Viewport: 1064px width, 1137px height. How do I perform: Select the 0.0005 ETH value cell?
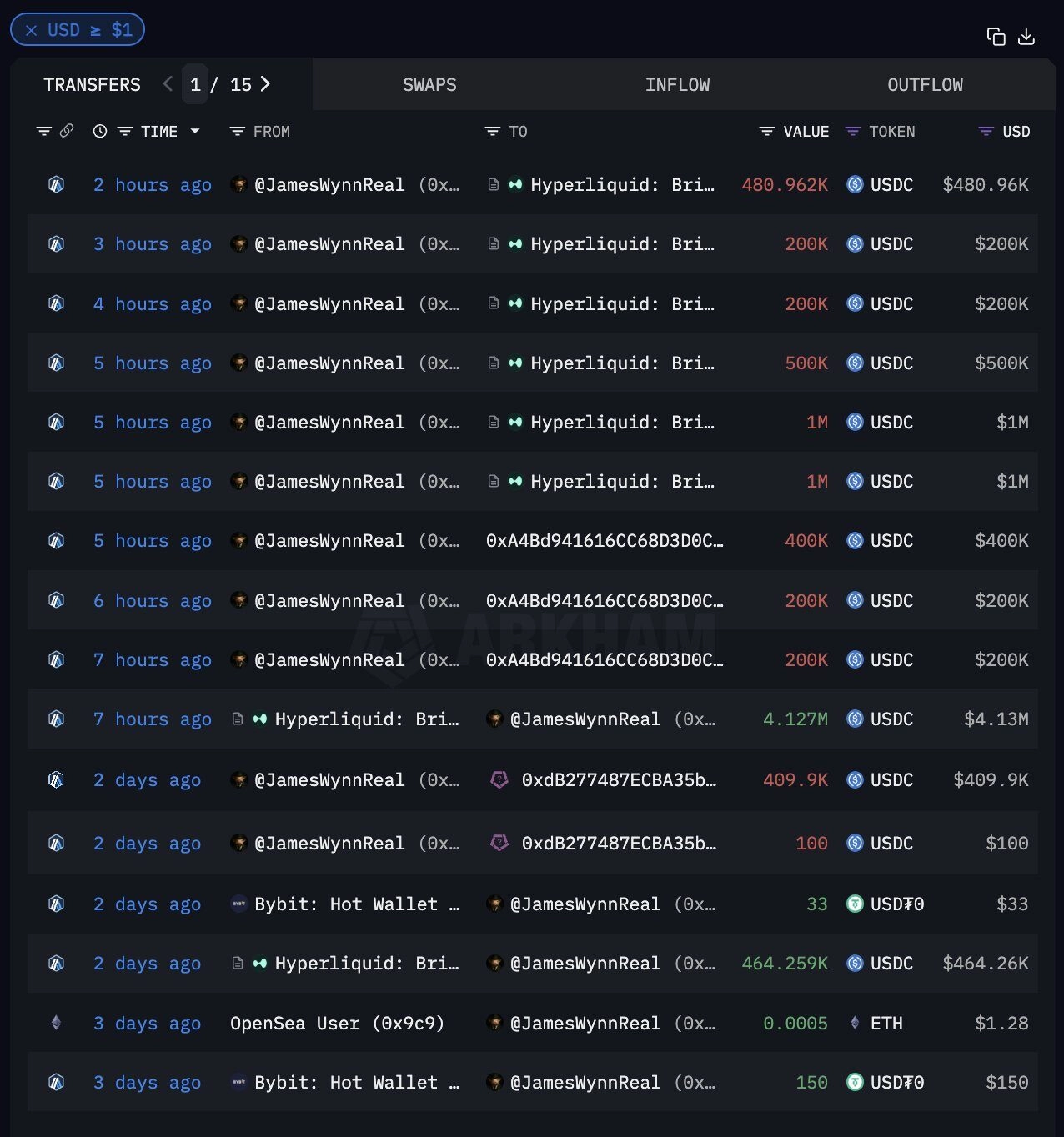coord(795,1024)
